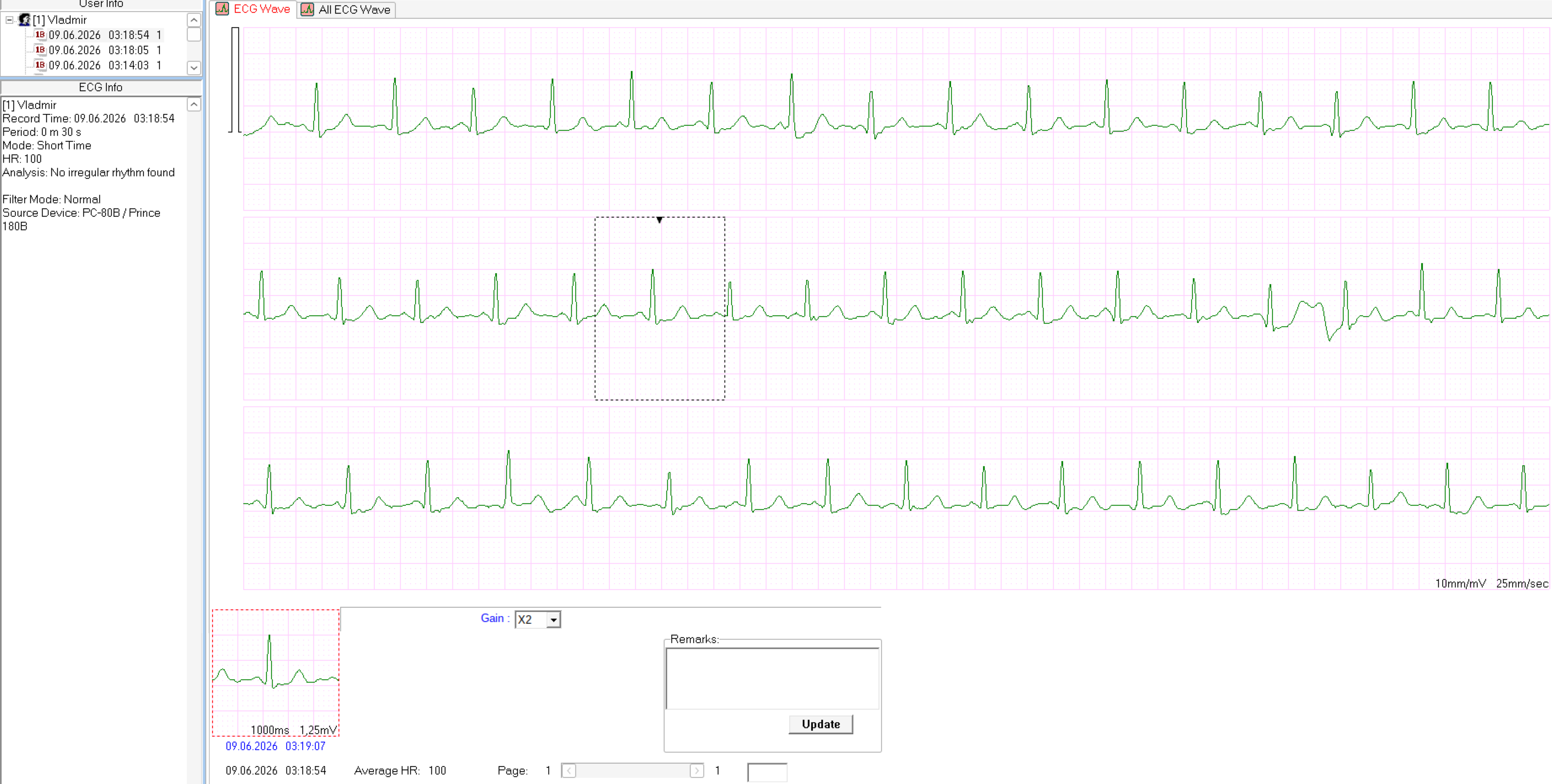
Task: Open the Gain X2 dropdown
Action: [553, 619]
